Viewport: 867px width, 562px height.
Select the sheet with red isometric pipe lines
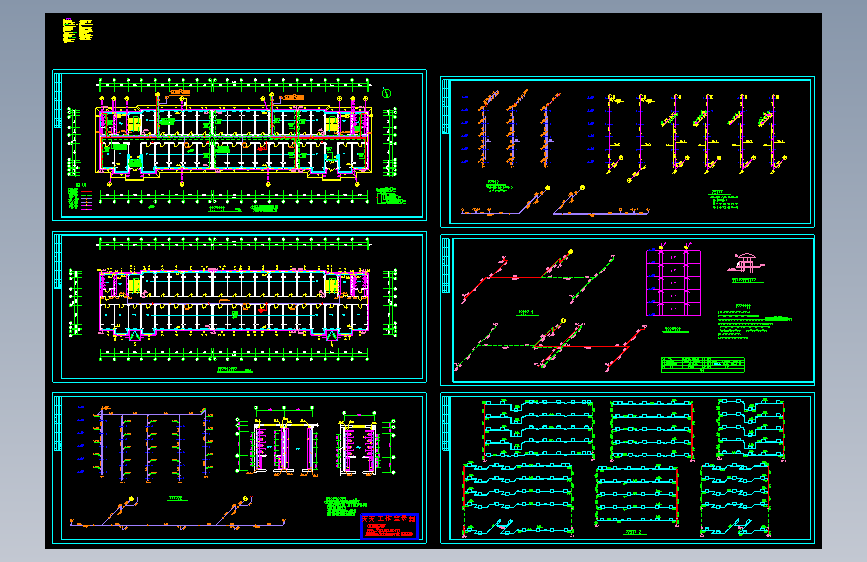[x=627, y=310]
